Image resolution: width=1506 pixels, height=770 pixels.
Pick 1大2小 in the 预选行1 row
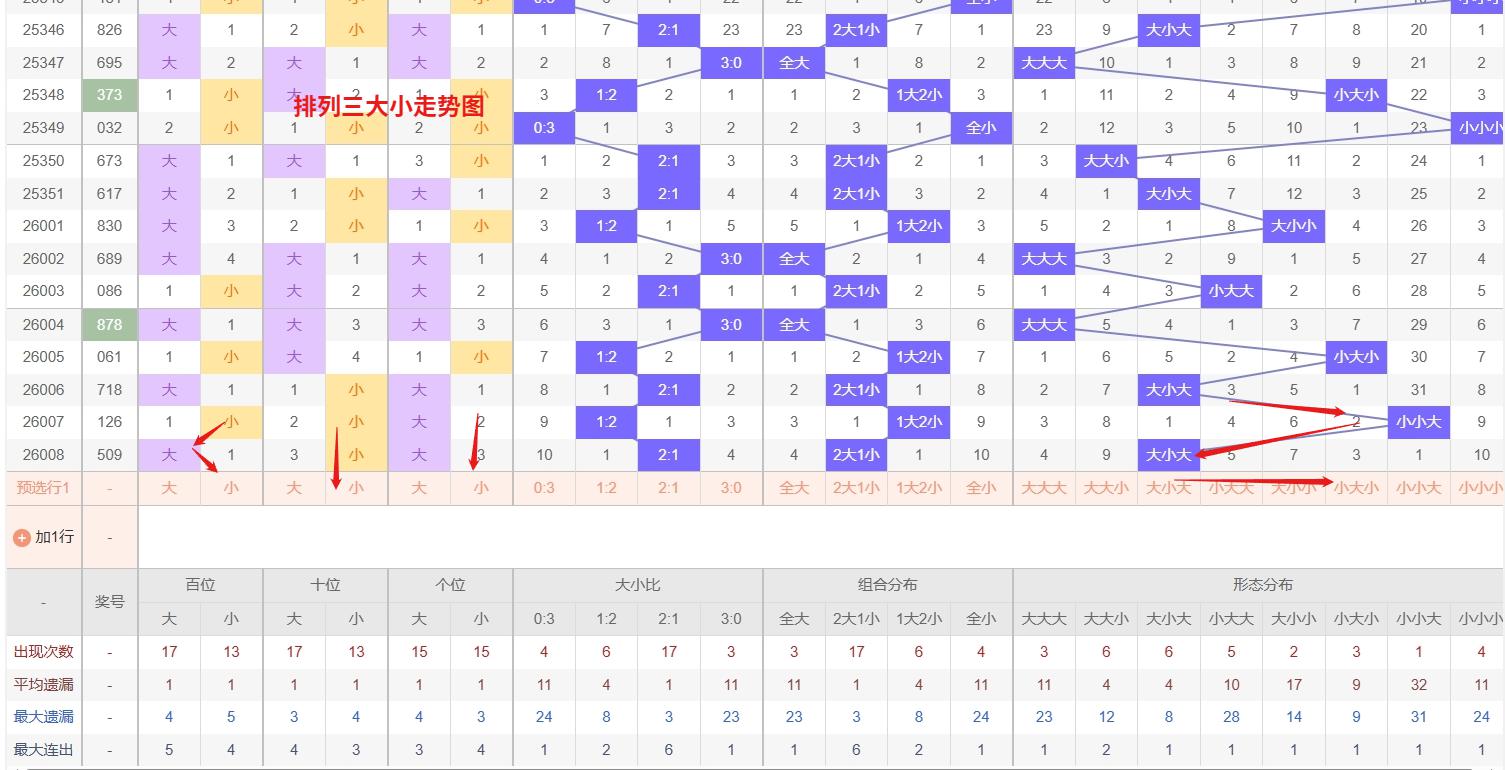(918, 488)
